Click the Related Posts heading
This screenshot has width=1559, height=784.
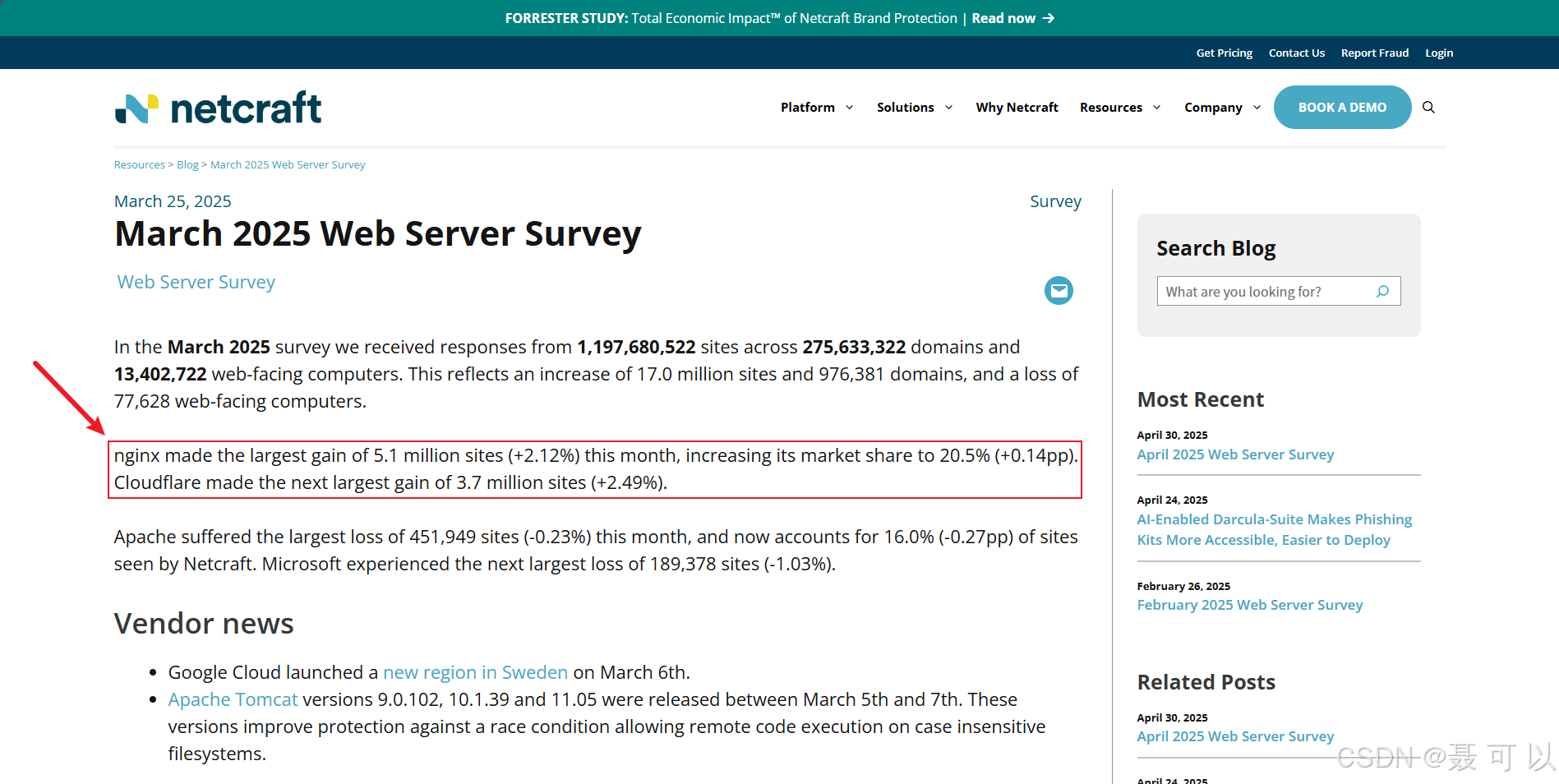1206,682
